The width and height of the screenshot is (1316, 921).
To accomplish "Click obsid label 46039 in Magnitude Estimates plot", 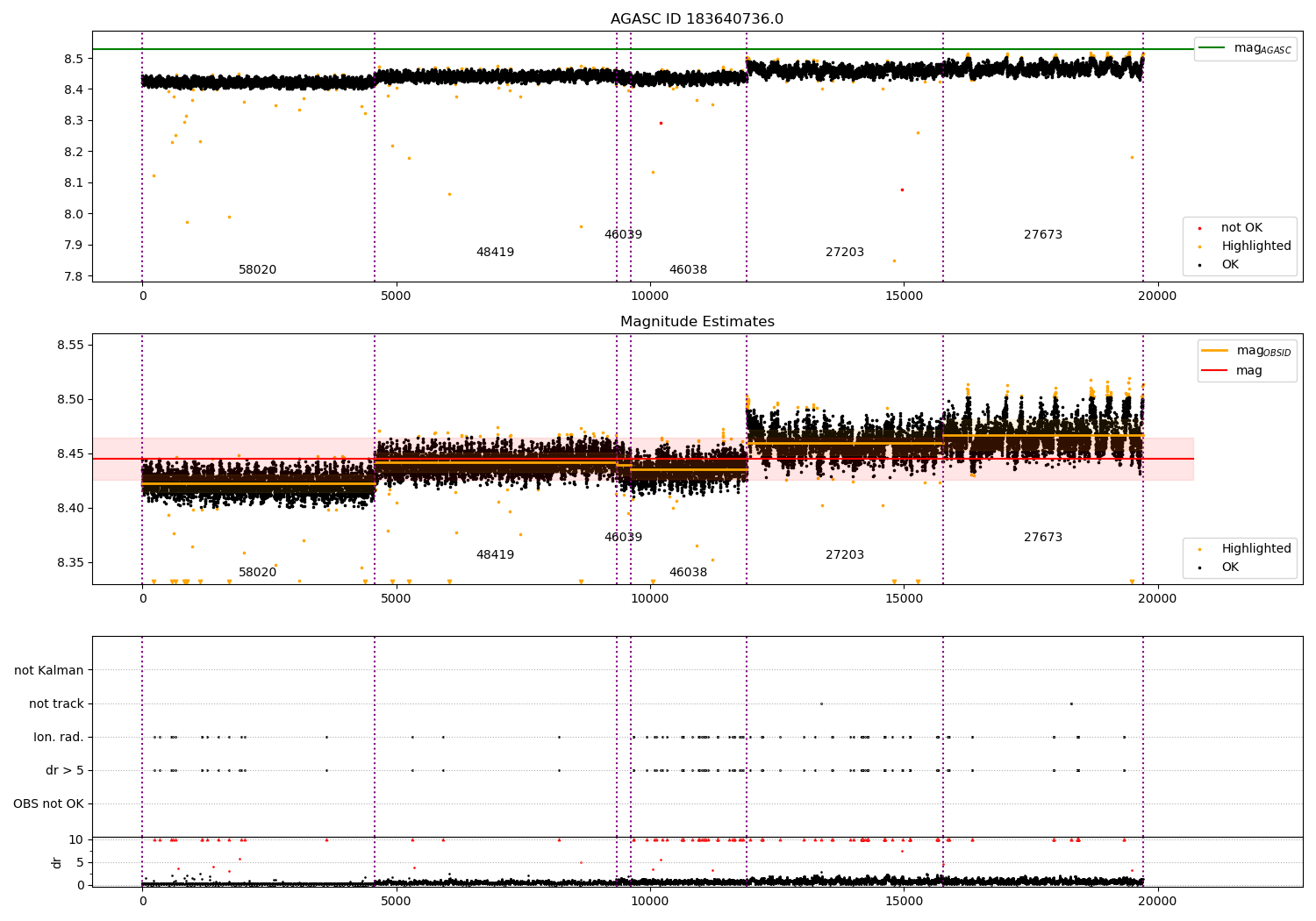I will click(623, 538).
